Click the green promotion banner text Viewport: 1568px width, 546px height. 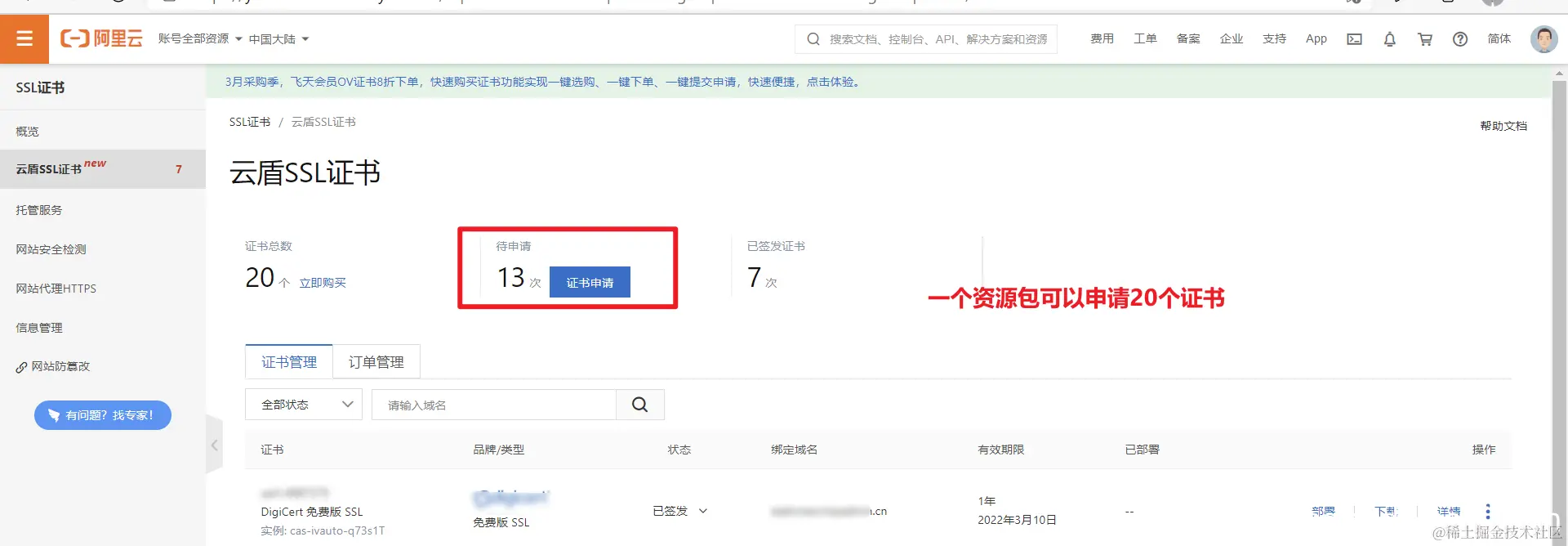click(544, 82)
